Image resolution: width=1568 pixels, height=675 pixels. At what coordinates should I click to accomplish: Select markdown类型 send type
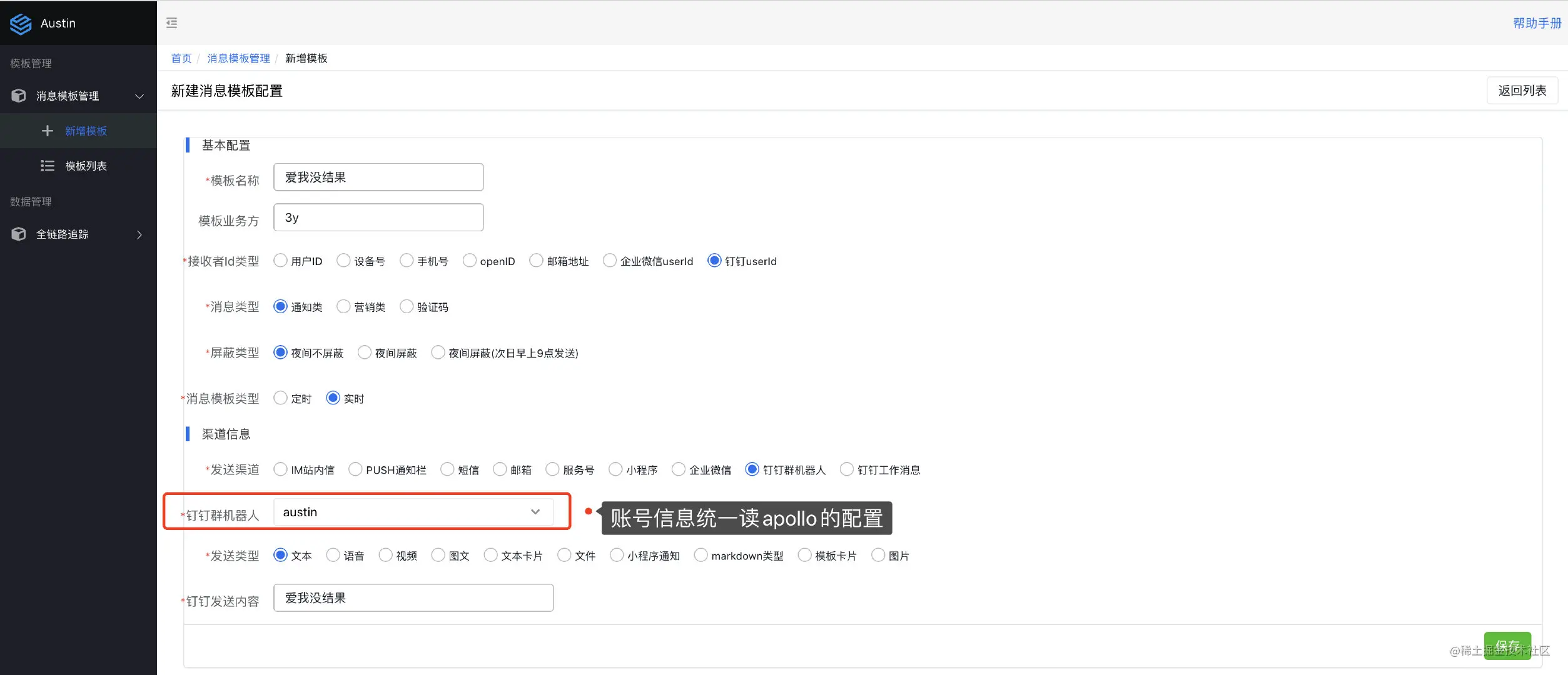point(701,555)
